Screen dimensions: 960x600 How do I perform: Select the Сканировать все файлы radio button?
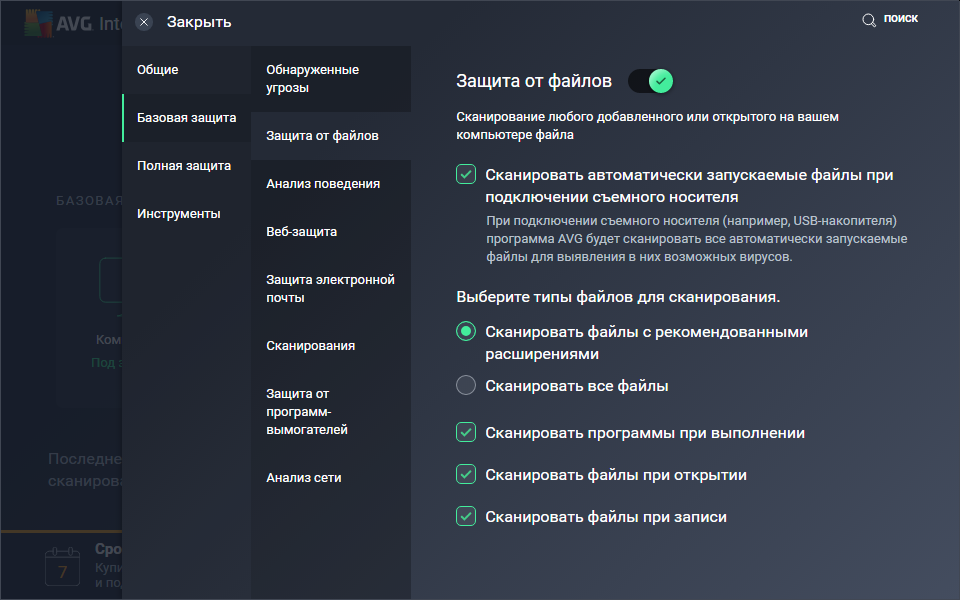[x=466, y=385]
